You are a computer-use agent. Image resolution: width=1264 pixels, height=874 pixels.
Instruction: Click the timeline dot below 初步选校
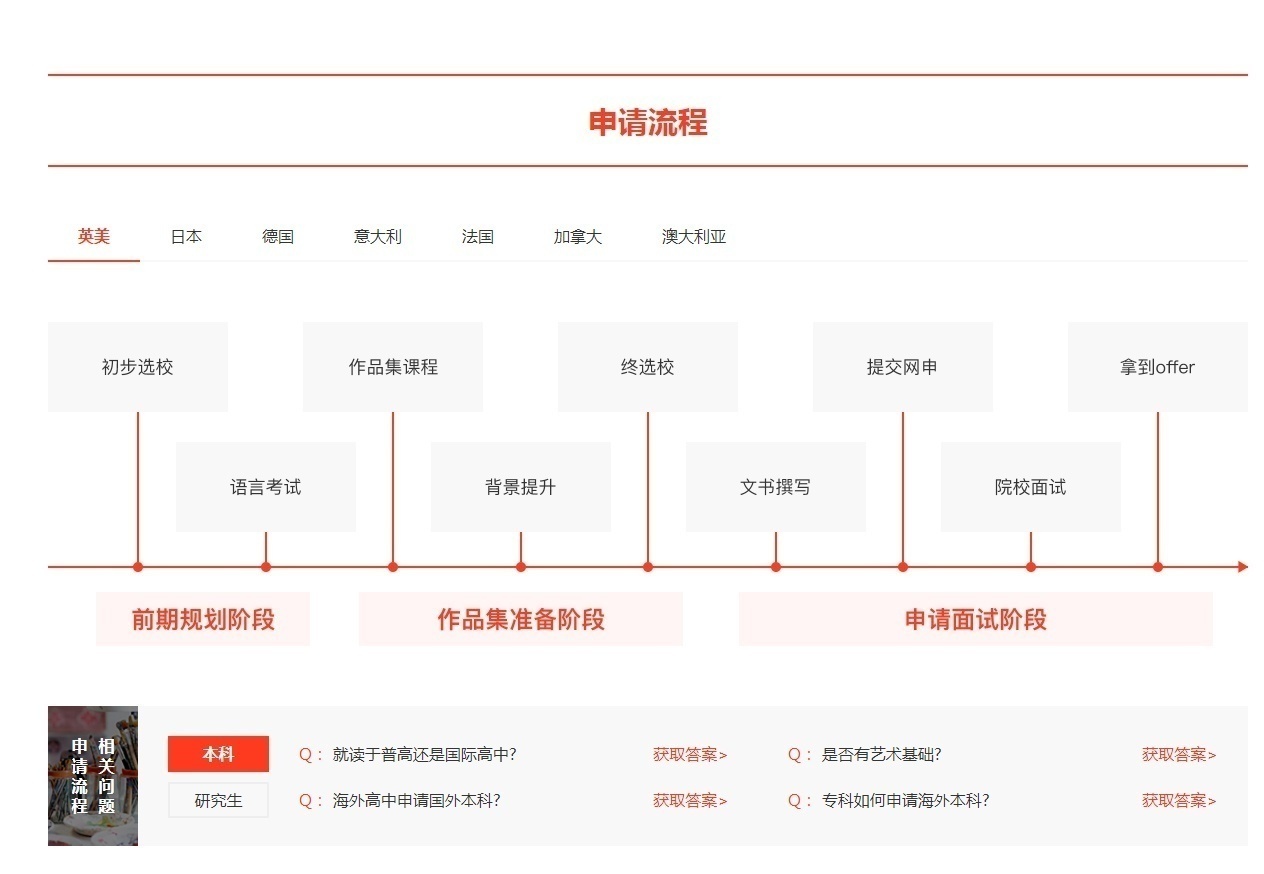pyautogui.click(x=138, y=567)
